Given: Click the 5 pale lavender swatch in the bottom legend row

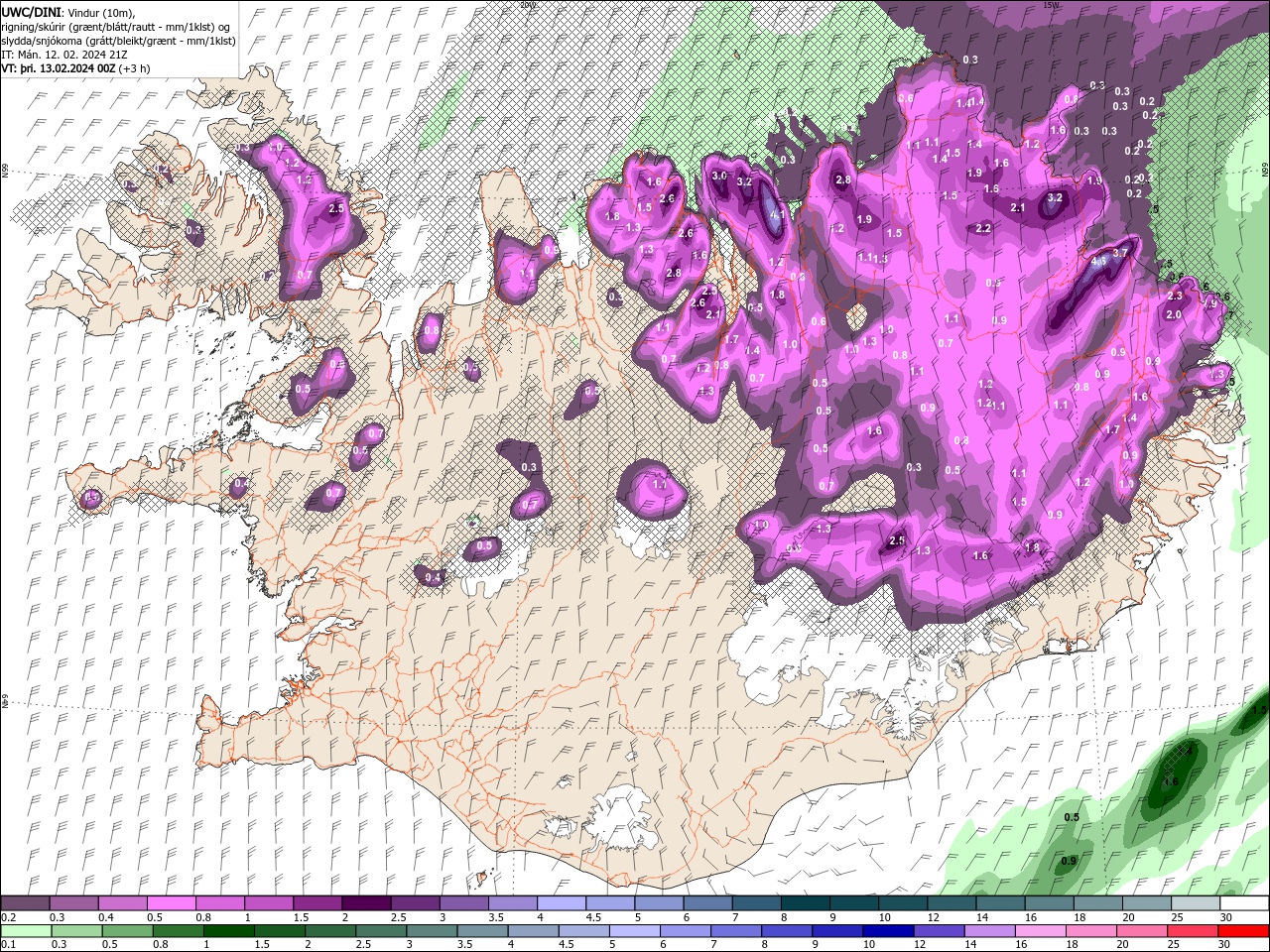Looking at the screenshot, I should [x=635, y=931].
